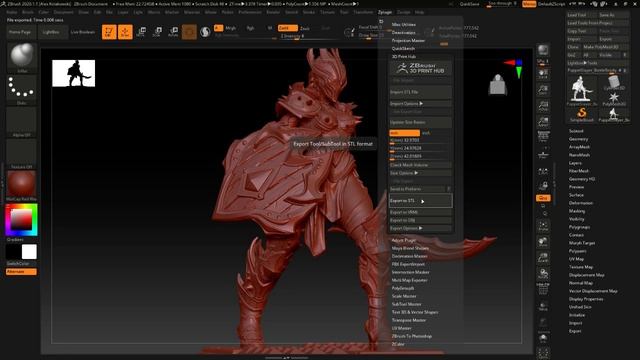Click the BPR render sphere icon
The image size is (640, 360).
(x=543, y=50)
